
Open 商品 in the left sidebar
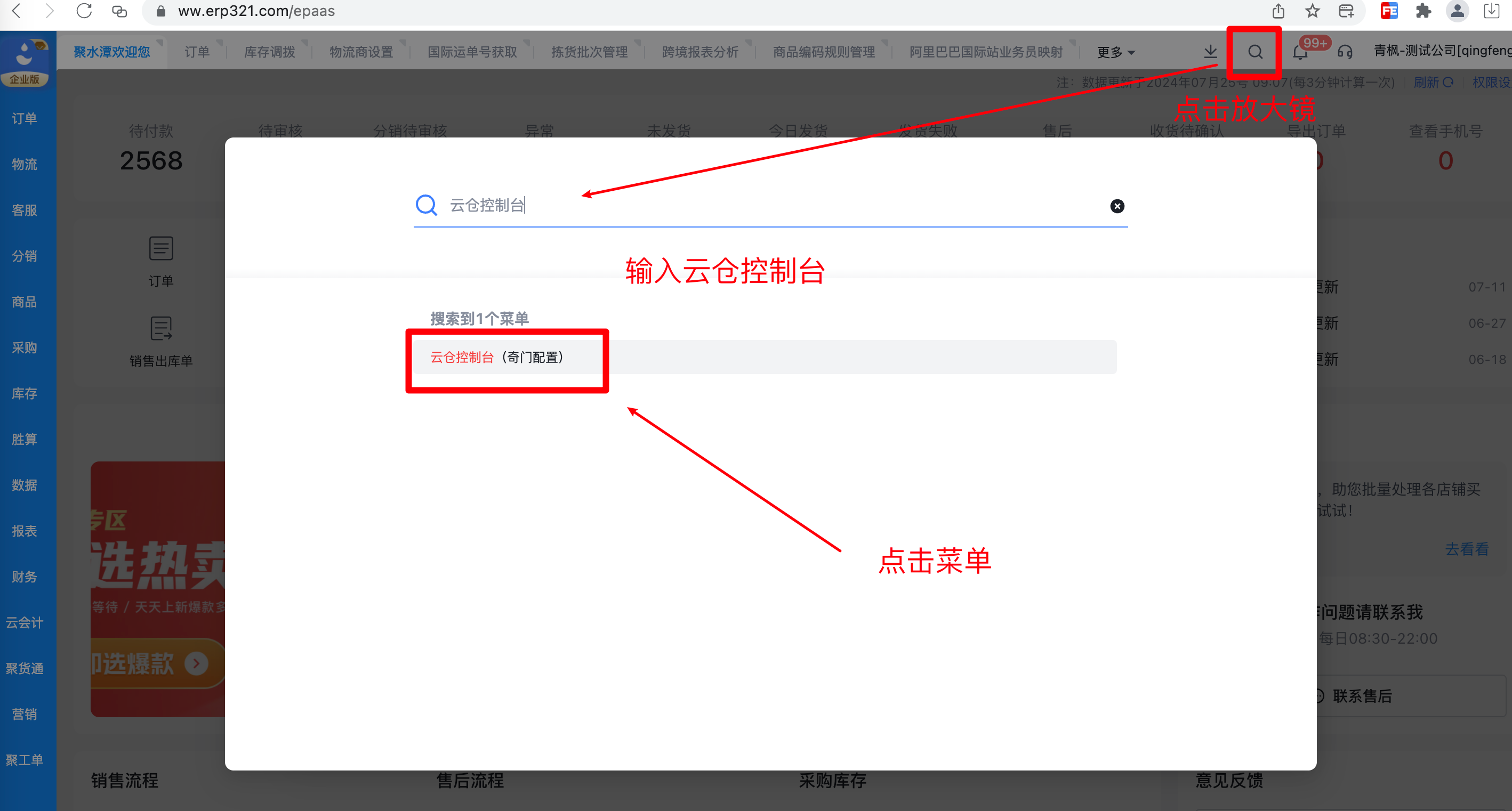pos(25,302)
